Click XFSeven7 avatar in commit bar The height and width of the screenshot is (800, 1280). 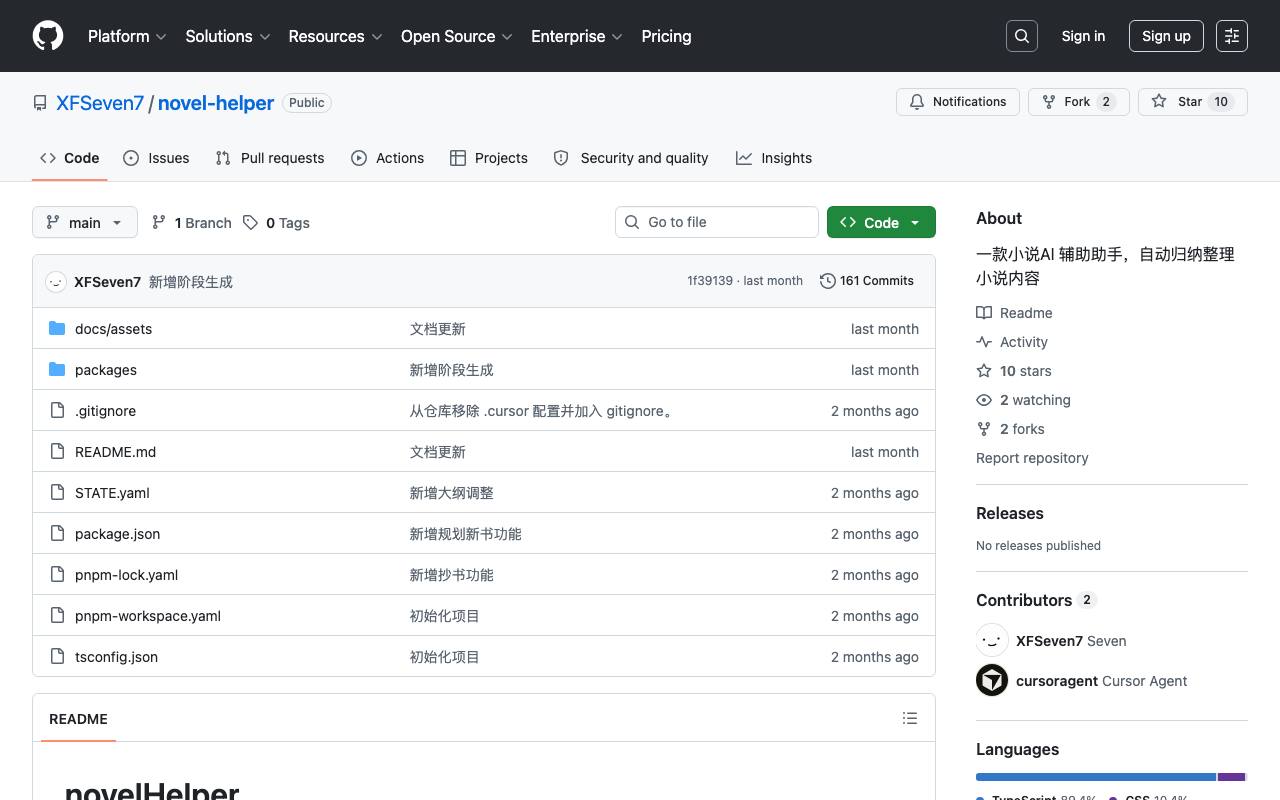(56, 282)
